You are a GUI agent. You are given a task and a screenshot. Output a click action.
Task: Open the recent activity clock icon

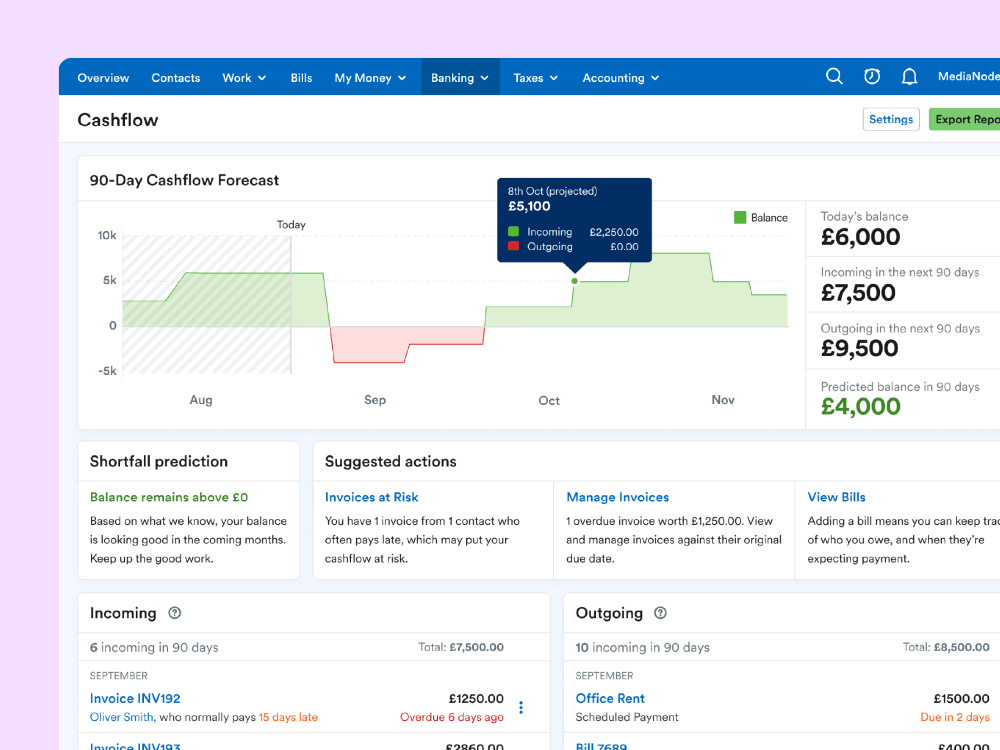coord(871,76)
